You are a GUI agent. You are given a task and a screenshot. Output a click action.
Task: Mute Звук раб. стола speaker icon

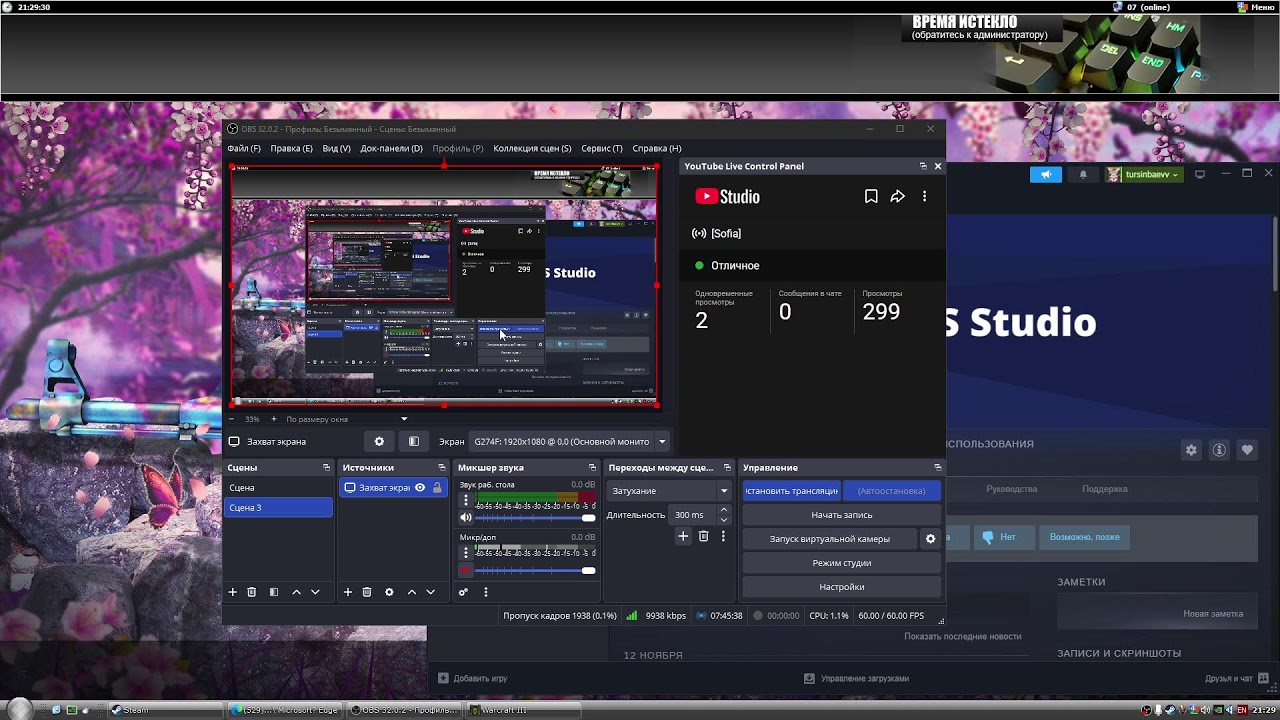[x=465, y=518]
